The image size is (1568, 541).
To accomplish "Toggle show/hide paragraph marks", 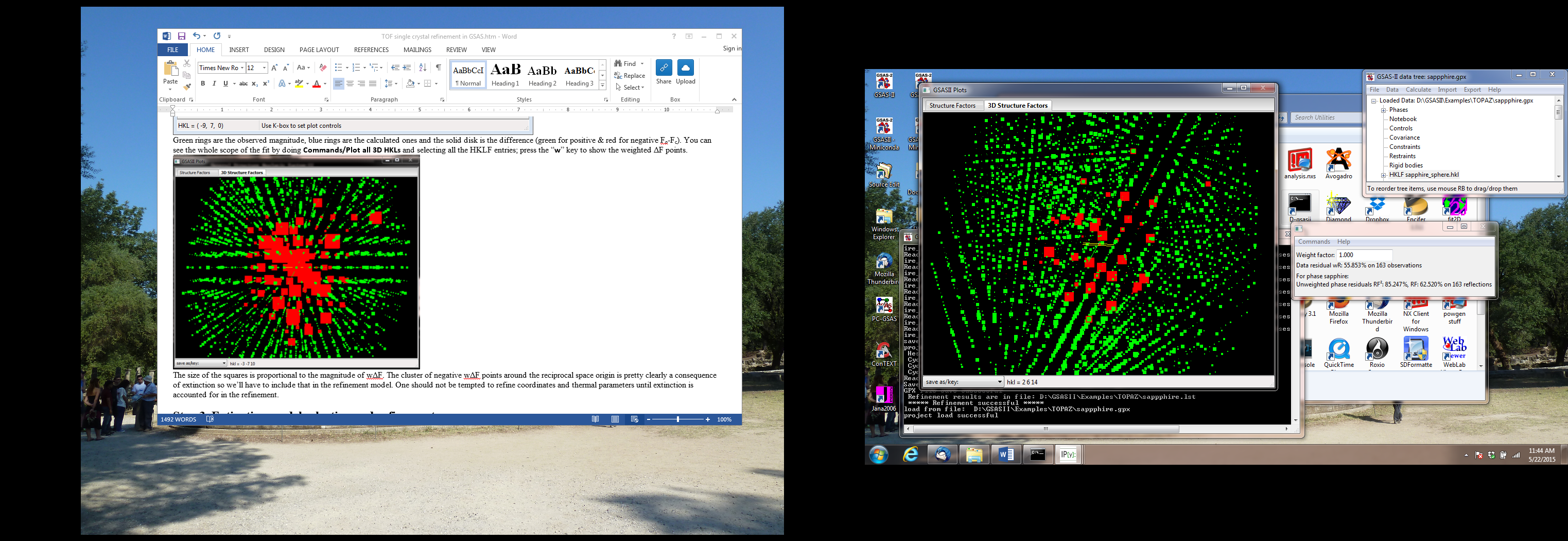I will [x=438, y=67].
